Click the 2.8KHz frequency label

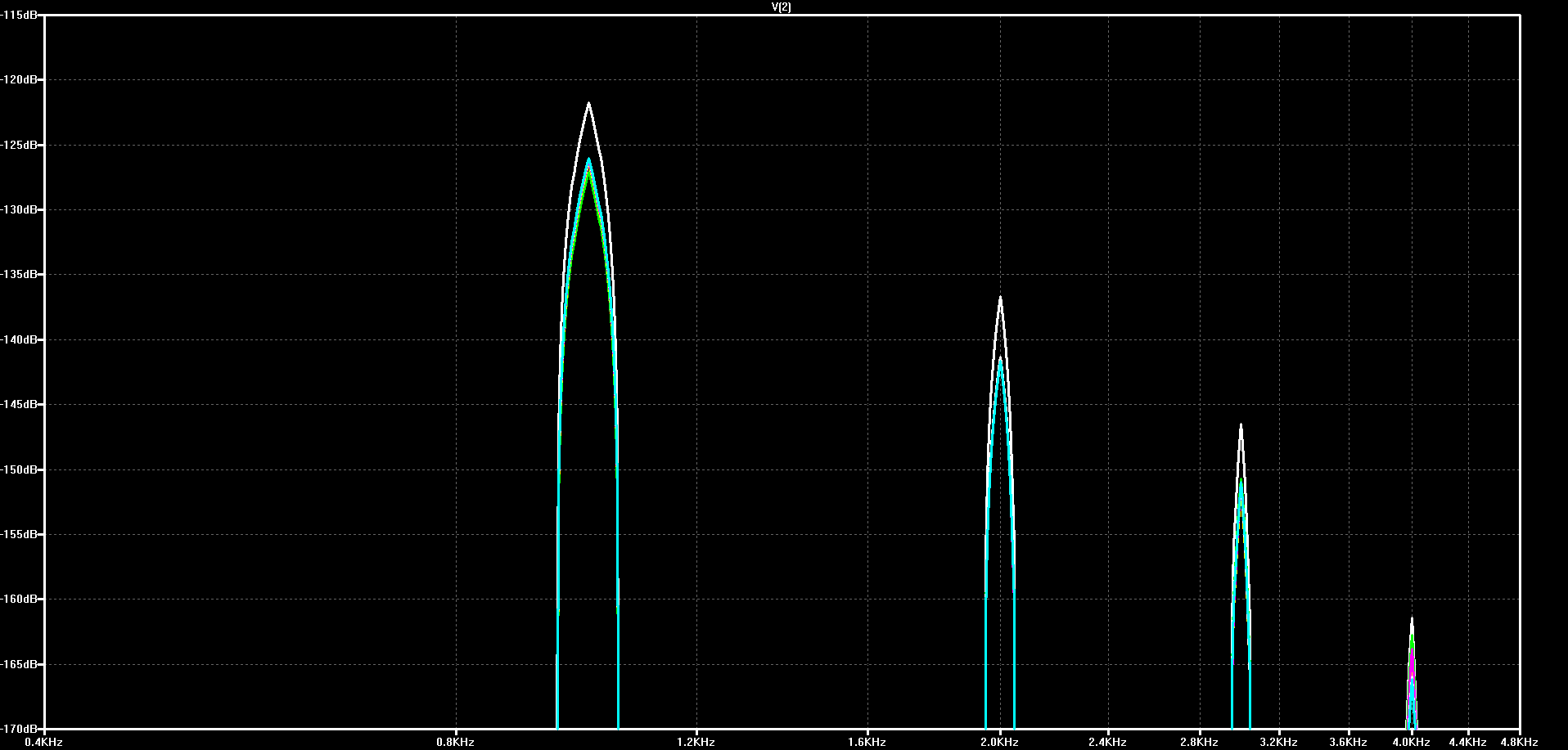point(1200,743)
